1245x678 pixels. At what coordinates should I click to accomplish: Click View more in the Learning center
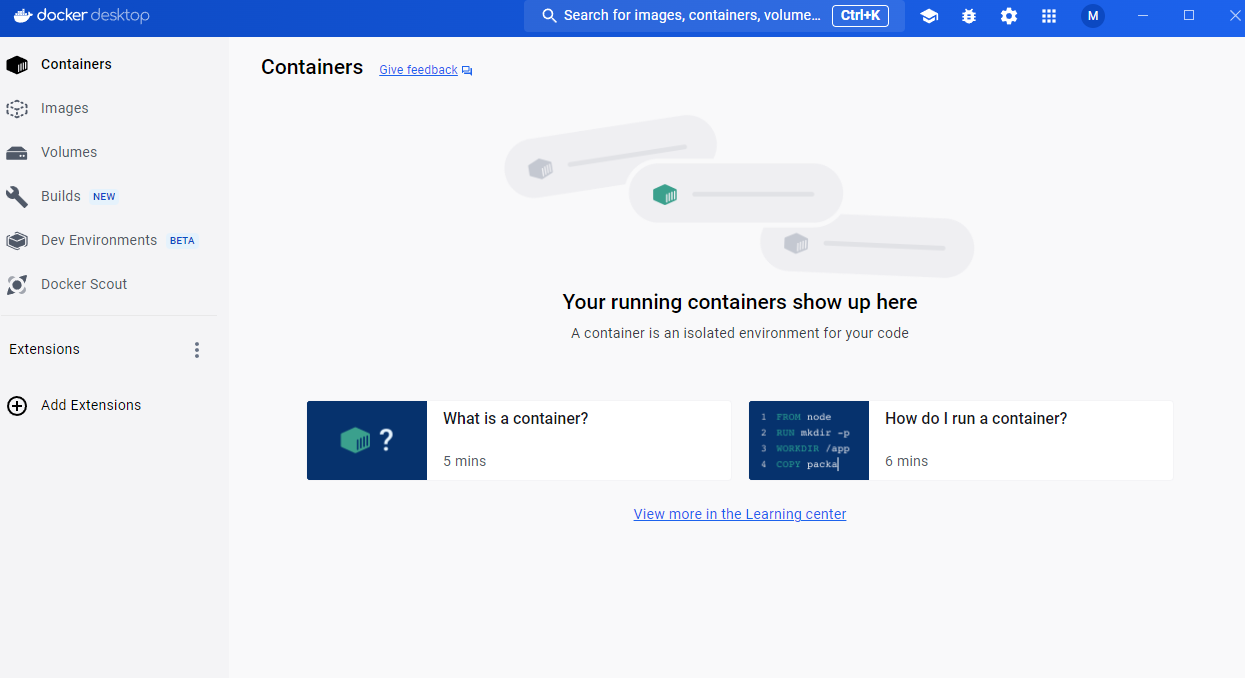click(x=740, y=514)
